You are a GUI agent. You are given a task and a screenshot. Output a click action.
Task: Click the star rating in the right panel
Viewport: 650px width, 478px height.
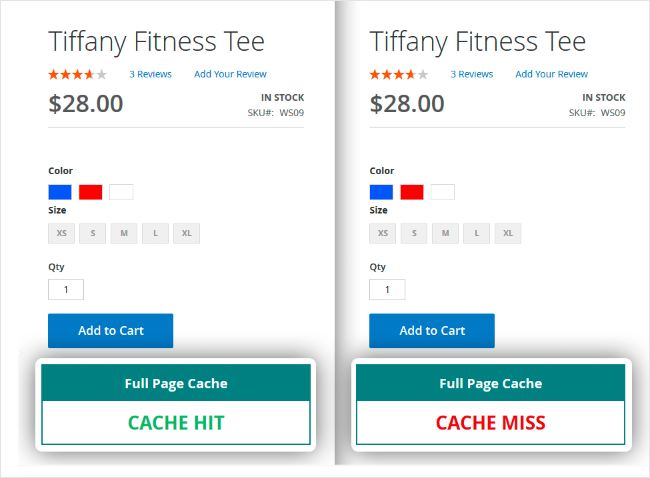click(398, 74)
